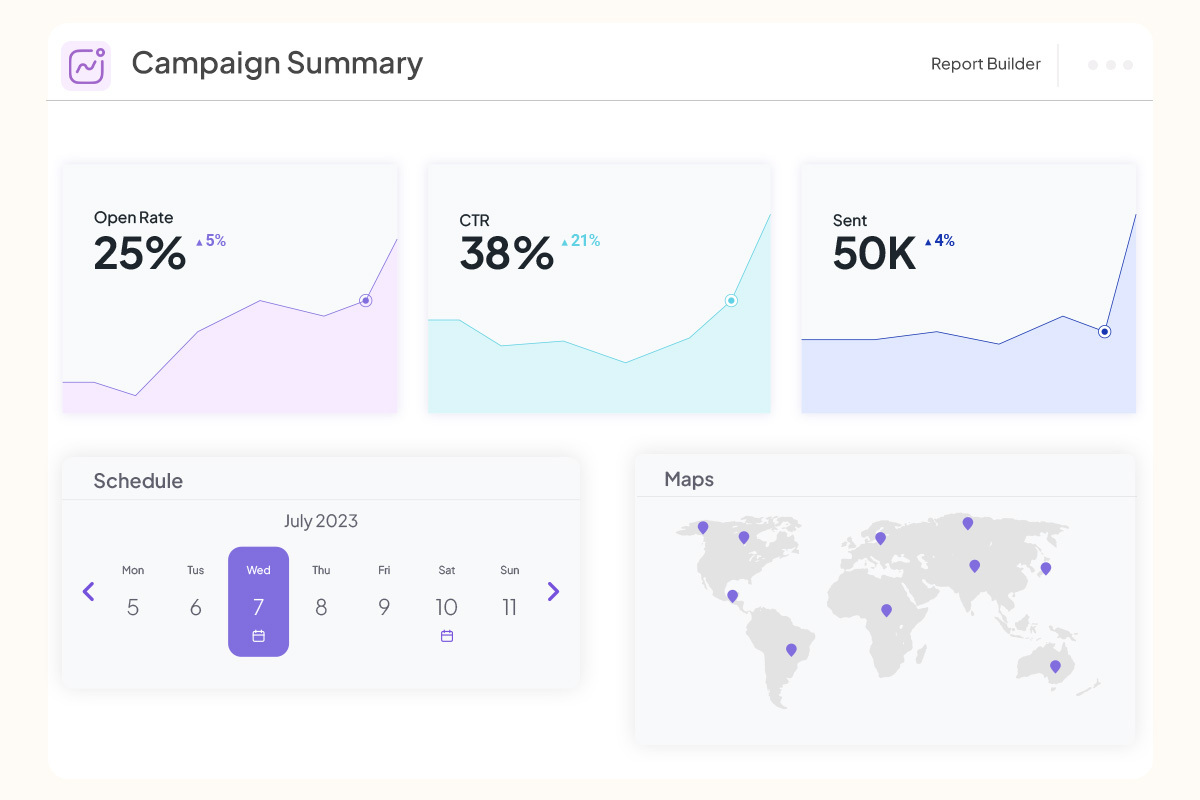
Task: Click the Sent chart data point marker
Action: click(x=1104, y=331)
